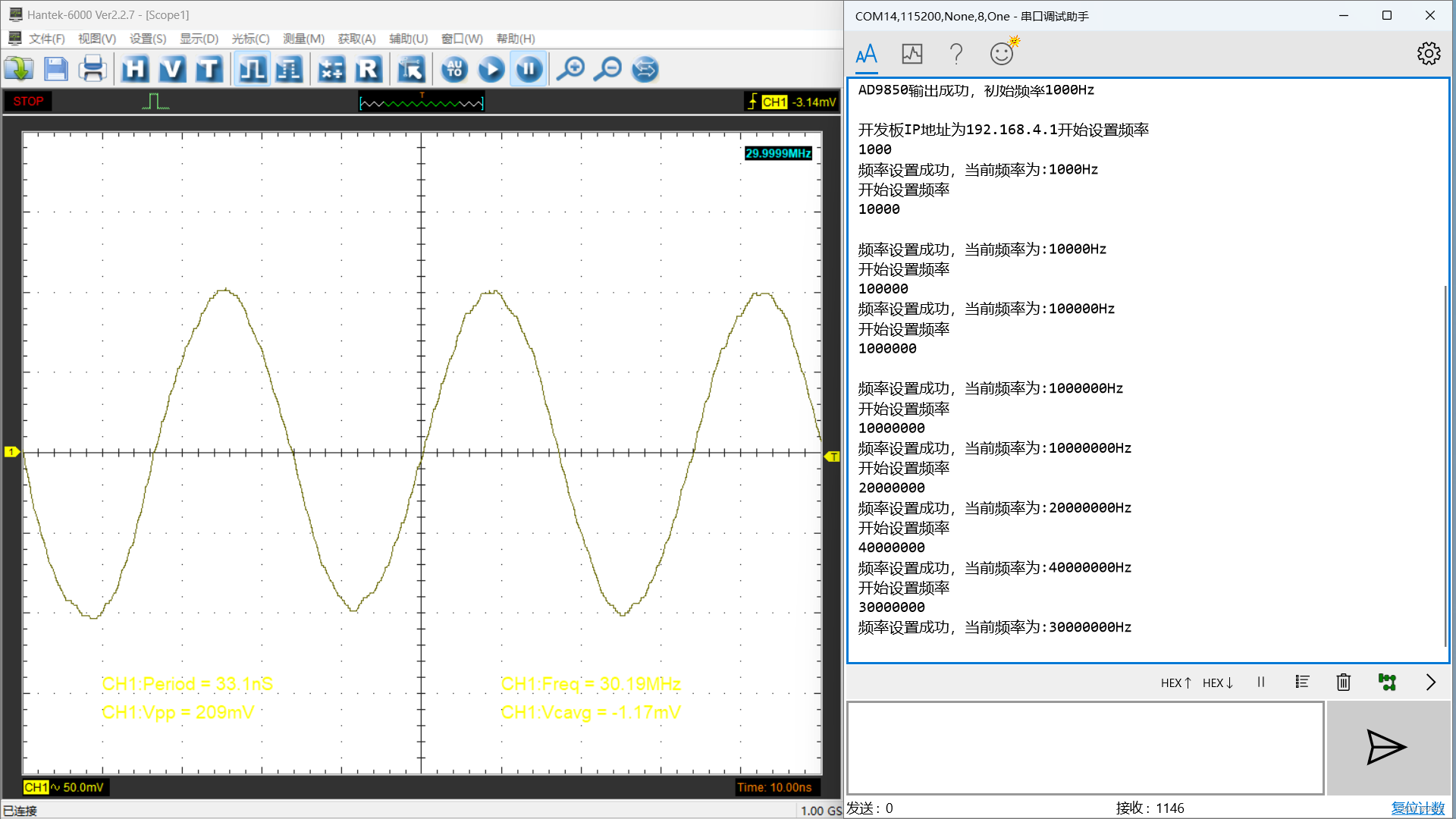Click the V vertical settings icon
This screenshot has width=1456, height=819.
click(x=172, y=70)
